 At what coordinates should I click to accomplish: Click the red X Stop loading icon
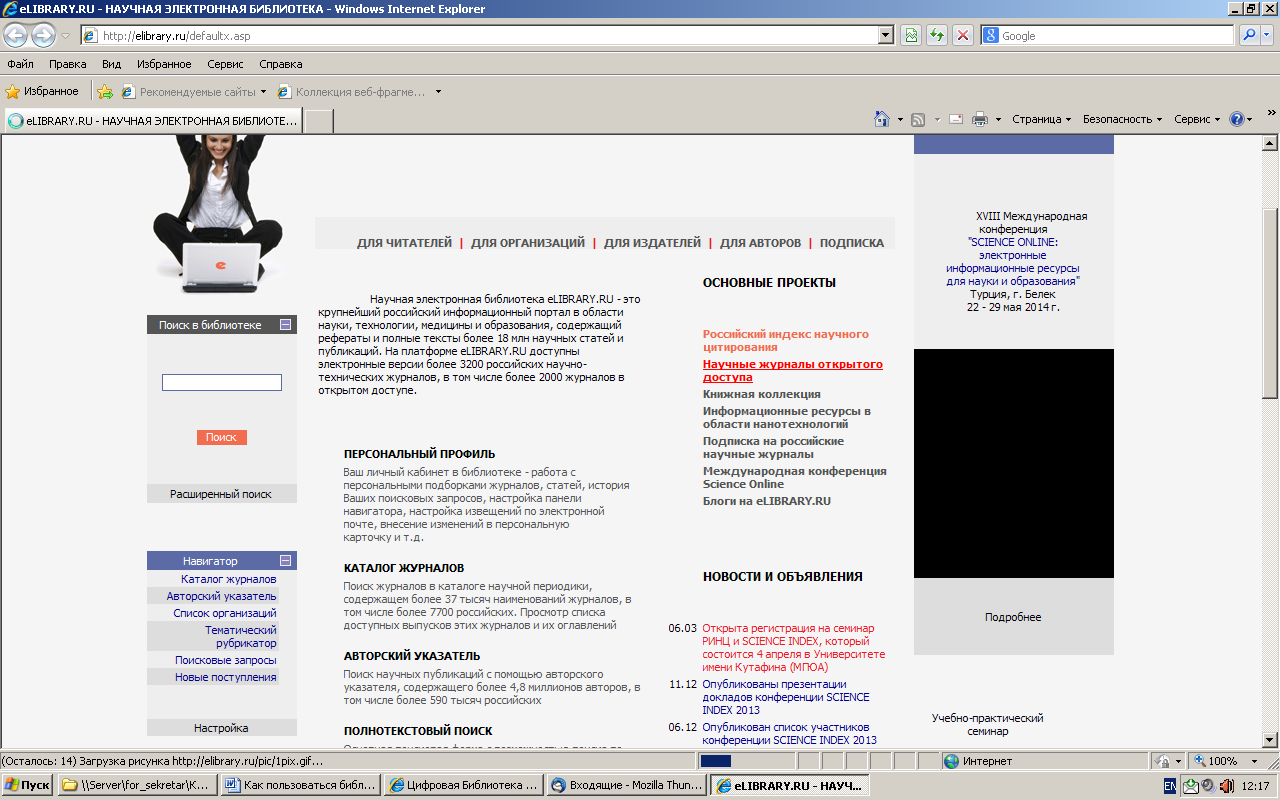[x=963, y=35]
